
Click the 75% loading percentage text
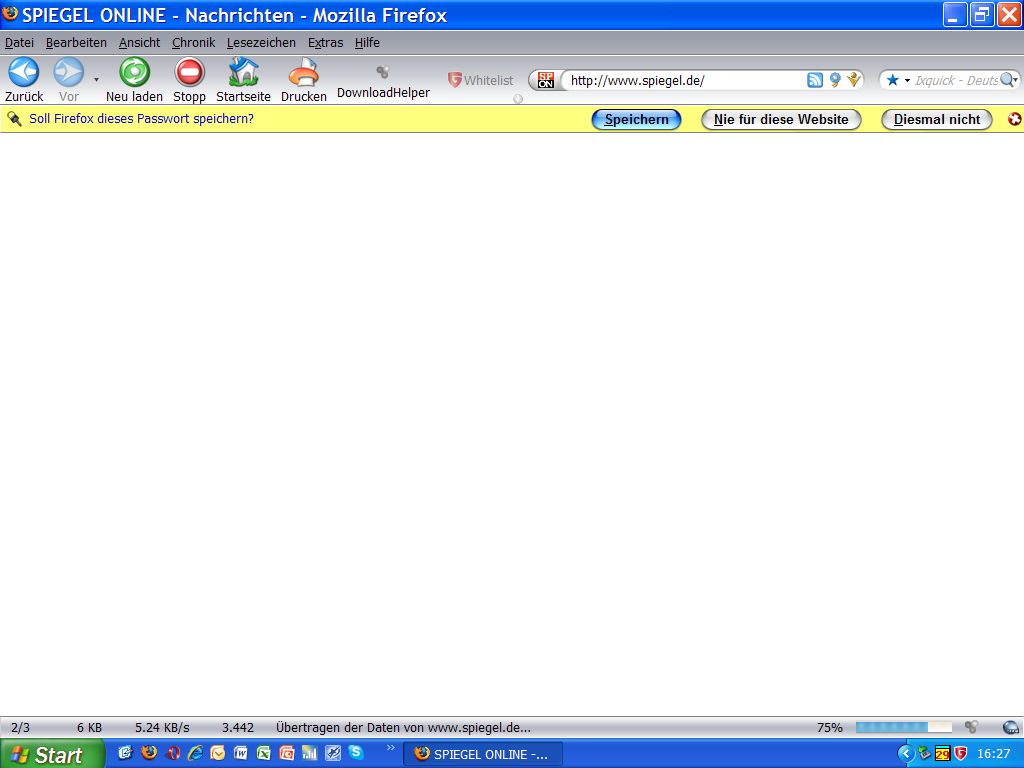coord(829,728)
